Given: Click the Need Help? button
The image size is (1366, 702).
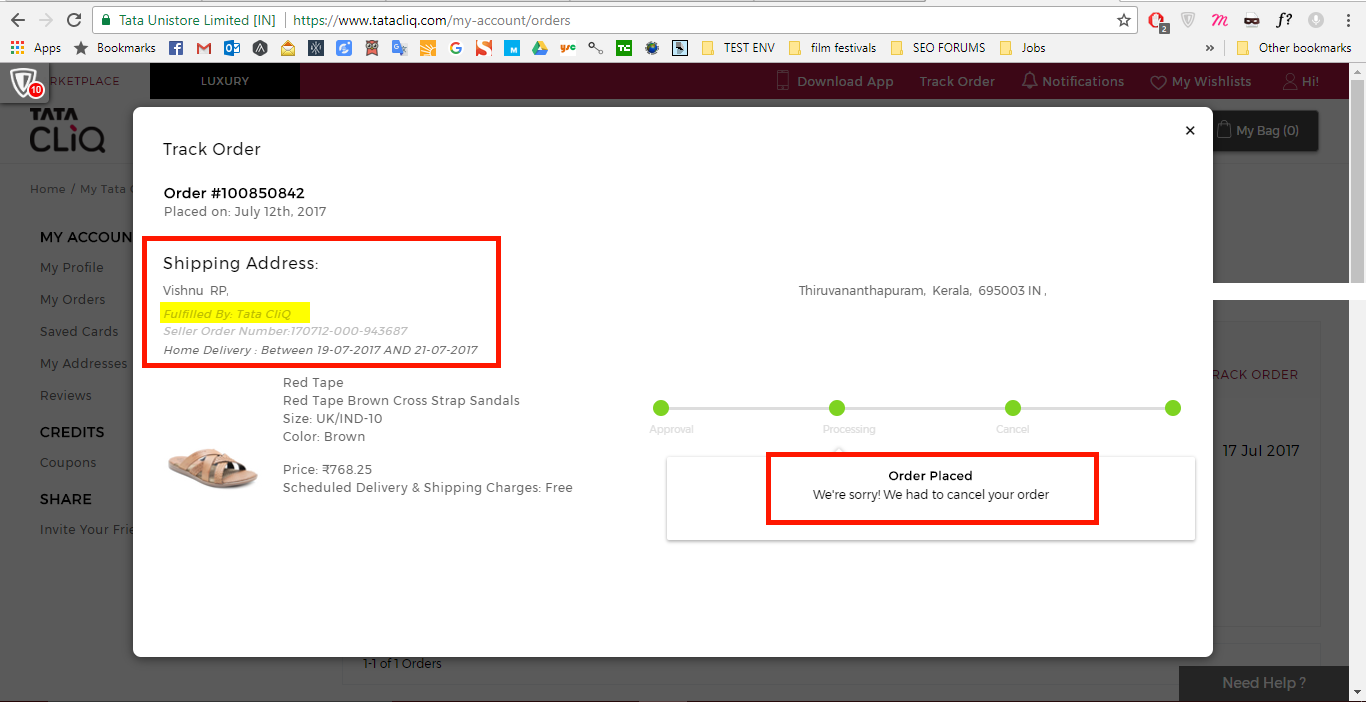Looking at the screenshot, I should tap(1264, 683).
